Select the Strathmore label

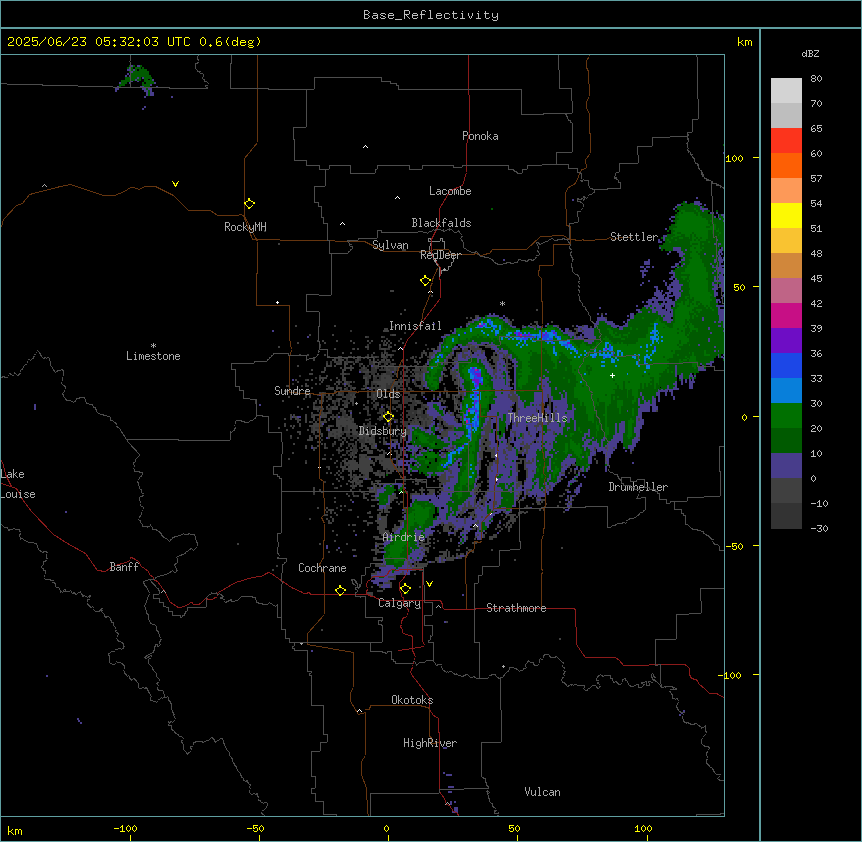click(516, 608)
